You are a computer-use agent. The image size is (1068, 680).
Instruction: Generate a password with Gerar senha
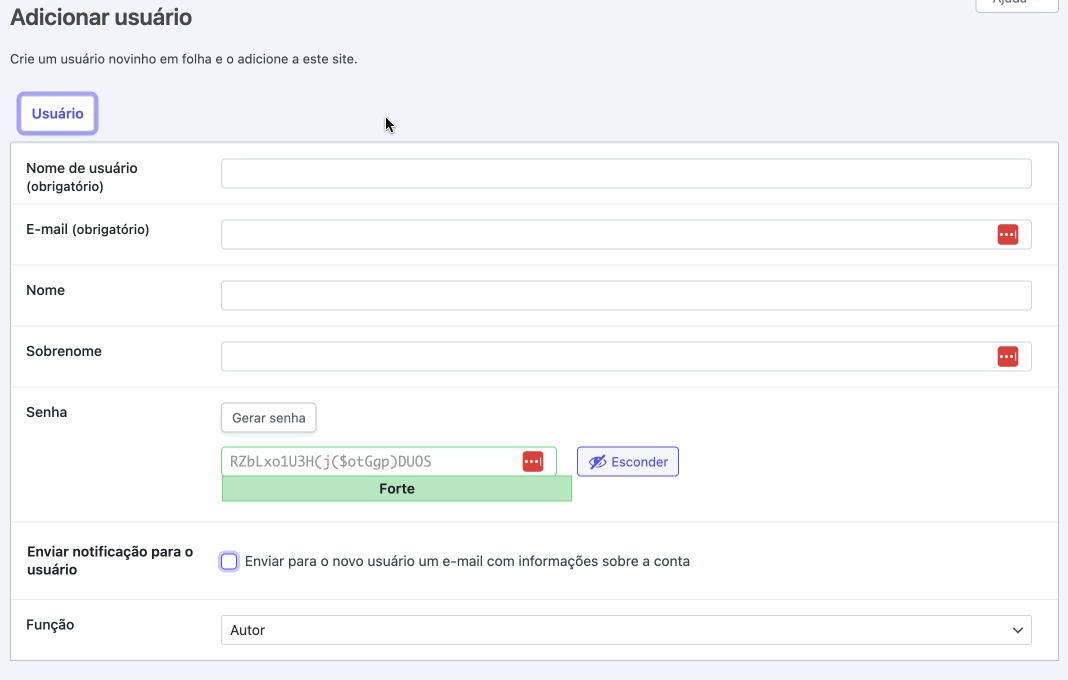pos(268,418)
